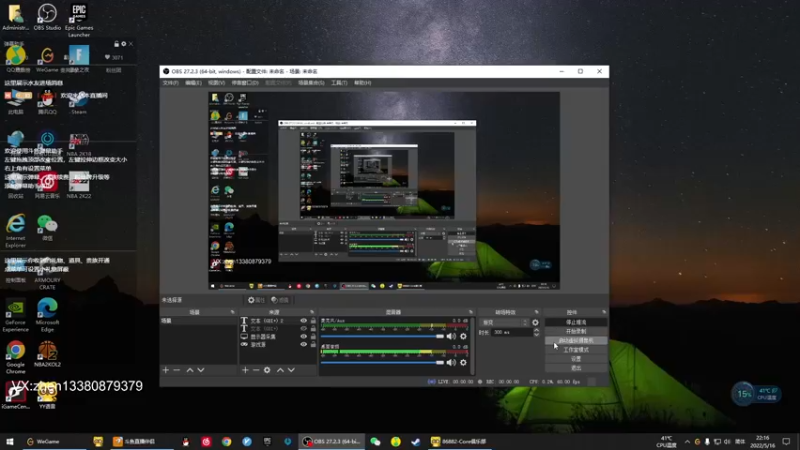Viewport: 800px width, 450px height.
Task: Remove selected scene with minus icon
Action: click(177, 370)
